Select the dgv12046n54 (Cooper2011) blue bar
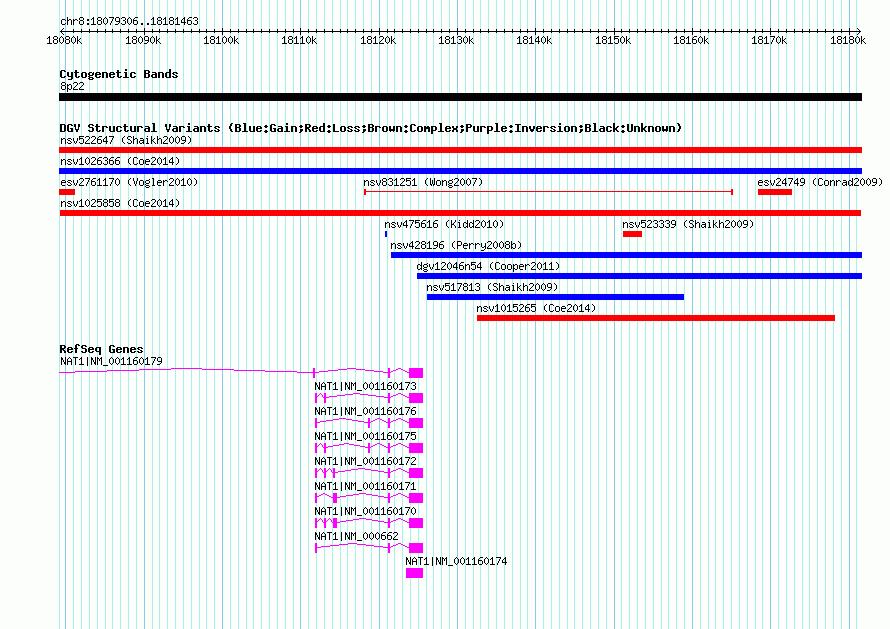 (640, 276)
